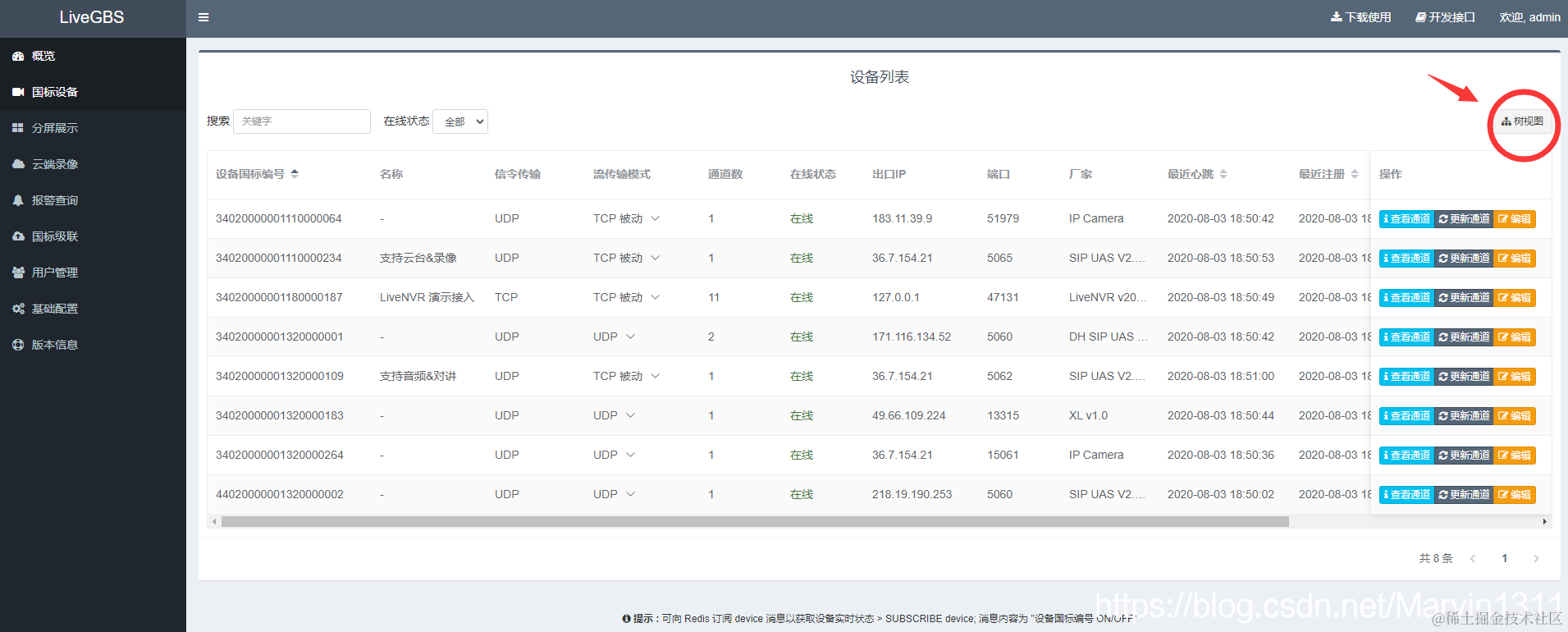
Task: View channels for device 34020000001110000064
Action: pyautogui.click(x=1406, y=219)
